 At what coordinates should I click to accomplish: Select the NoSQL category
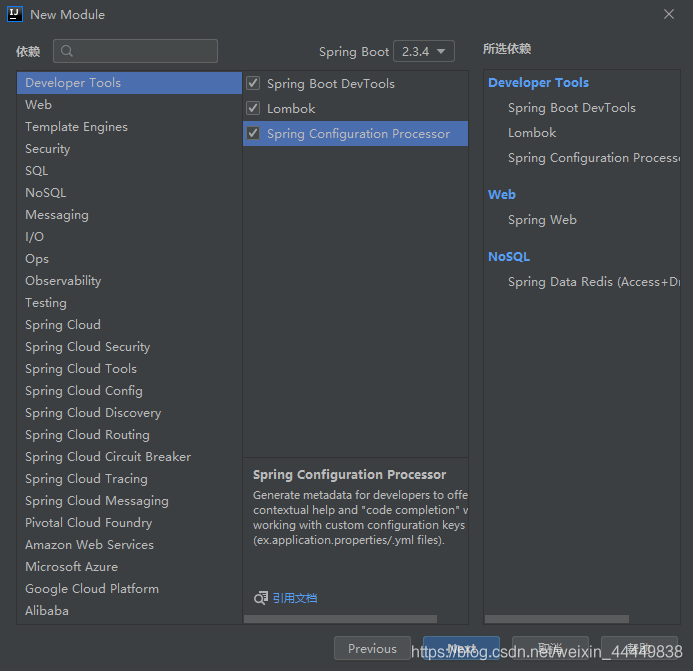129,193
